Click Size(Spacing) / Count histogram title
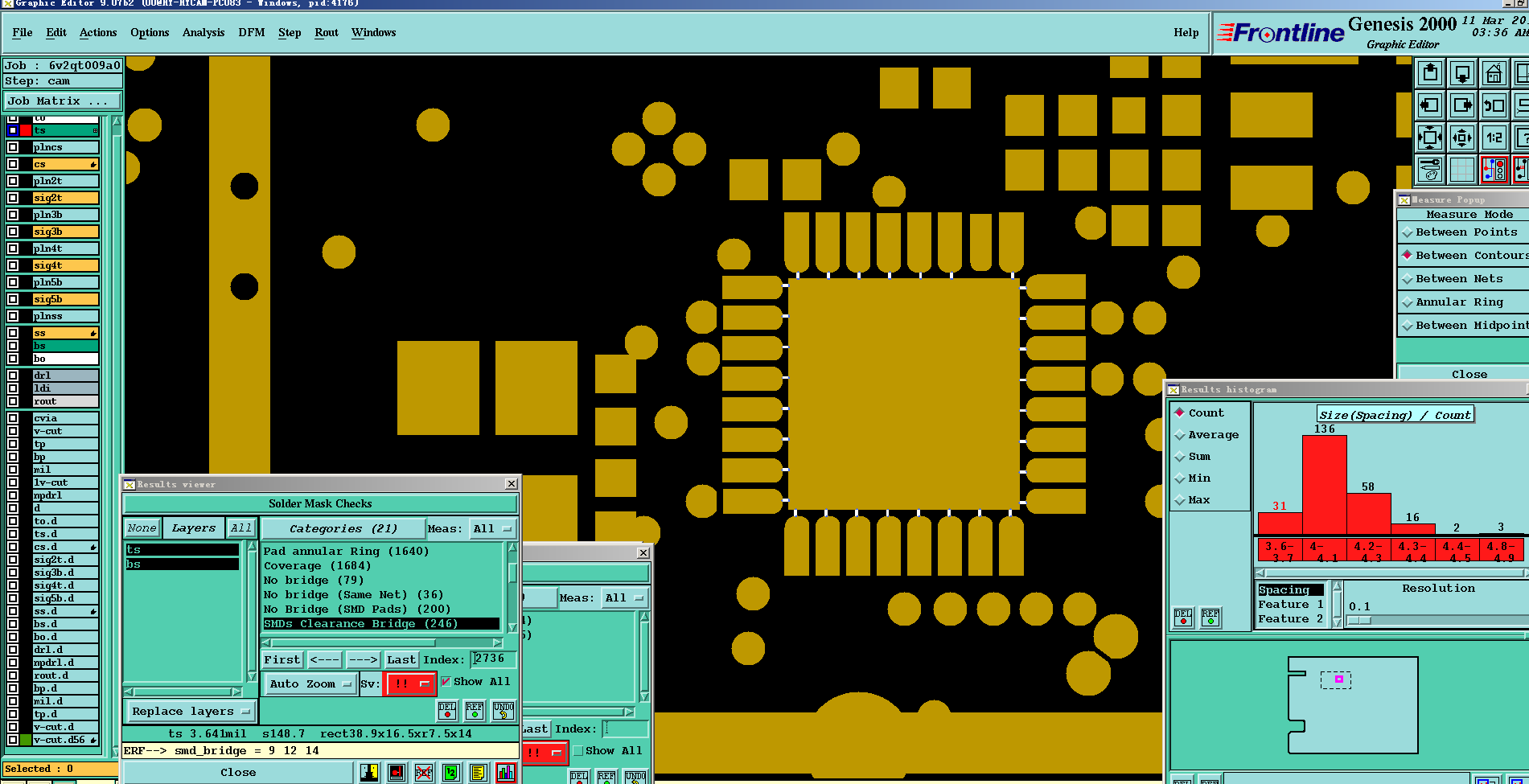This screenshot has width=1529, height=784. click(x=1395, y=415)
